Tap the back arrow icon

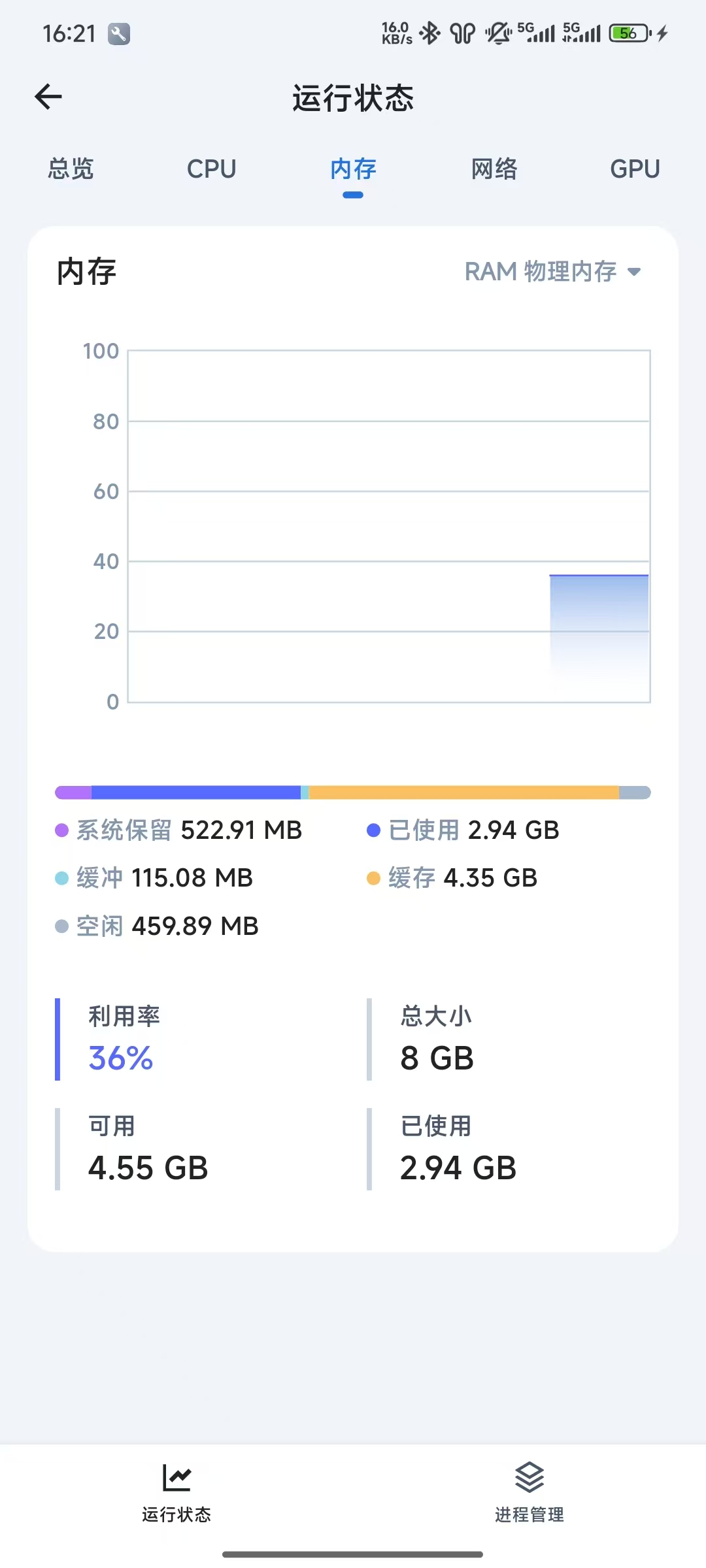(48, 97)
